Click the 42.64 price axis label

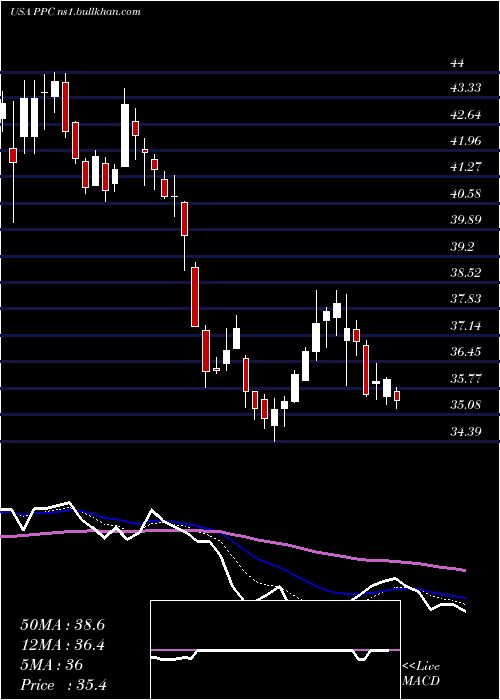coord(466,115)
